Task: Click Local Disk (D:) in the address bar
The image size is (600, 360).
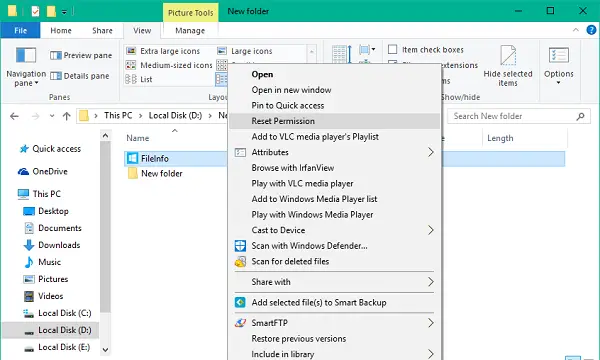Action: [x=175, y=116]
